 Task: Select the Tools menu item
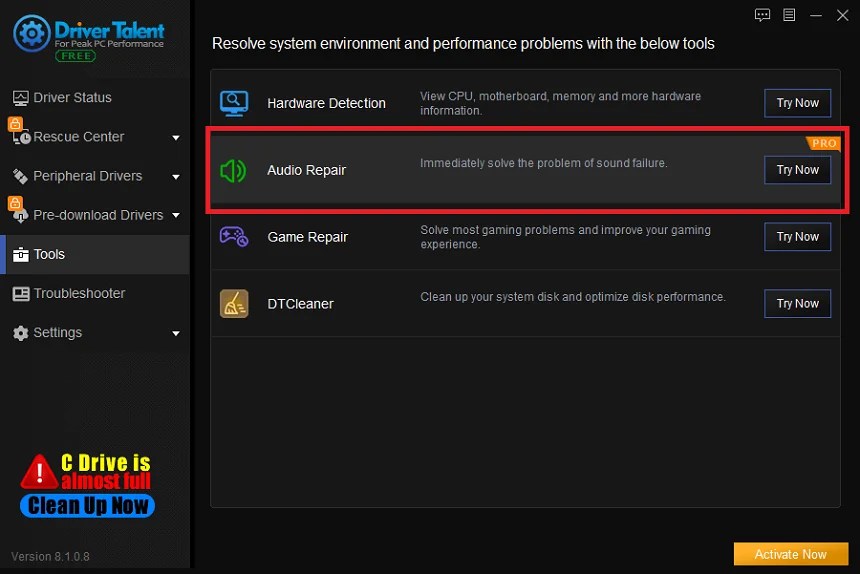tap(95, 254)
